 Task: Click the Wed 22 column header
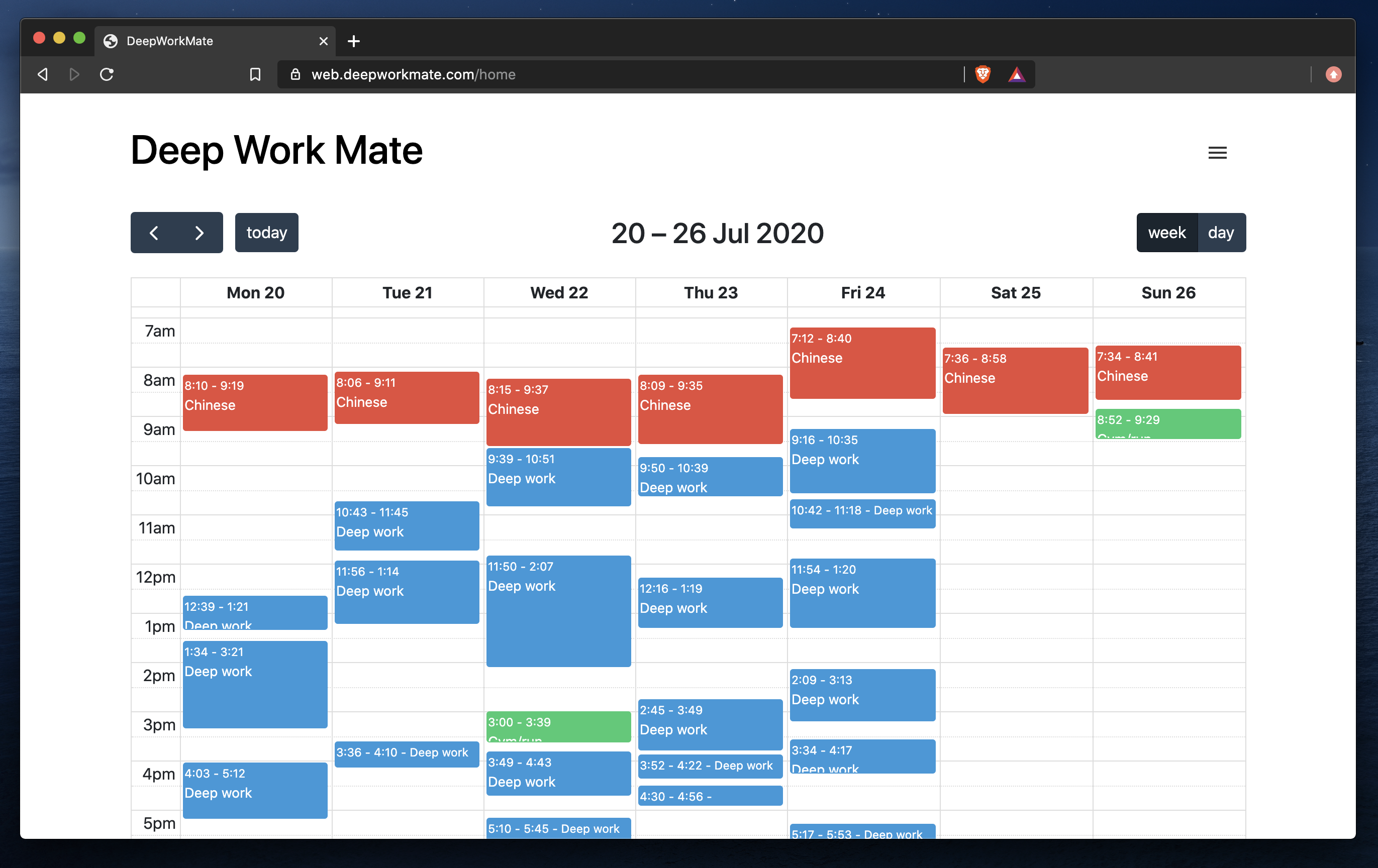click(559, 293)
